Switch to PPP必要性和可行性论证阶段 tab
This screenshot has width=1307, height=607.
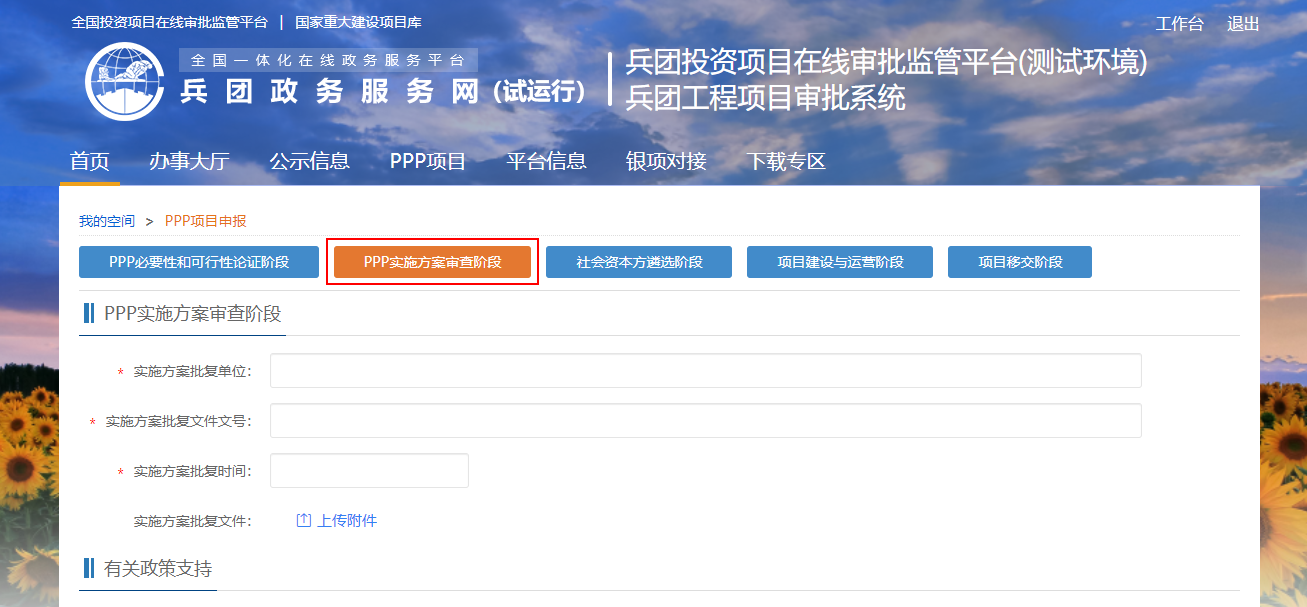click(199, 262)
